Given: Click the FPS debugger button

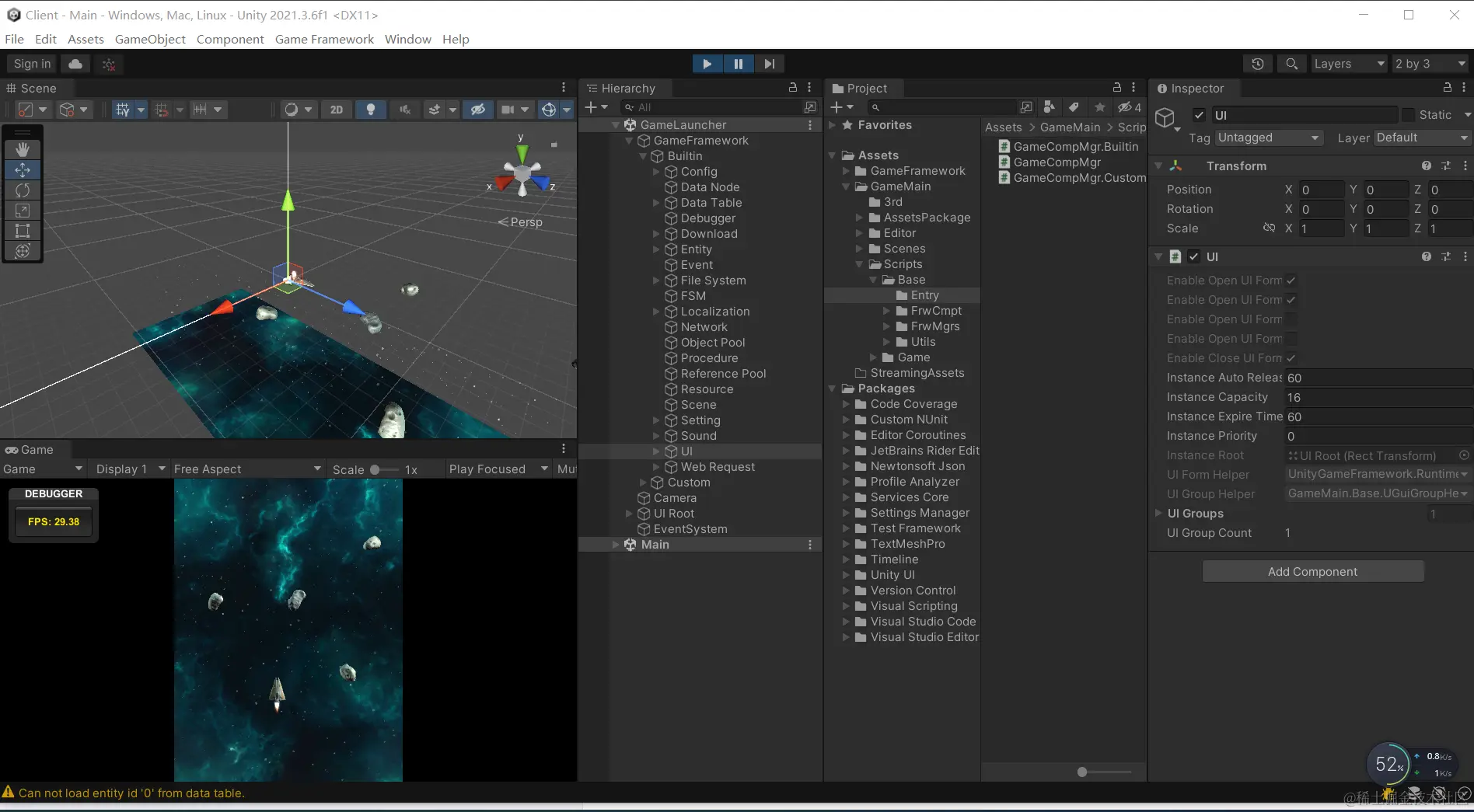Looking at the screenshot, I should pyautogui.click(x=54, y=521).
